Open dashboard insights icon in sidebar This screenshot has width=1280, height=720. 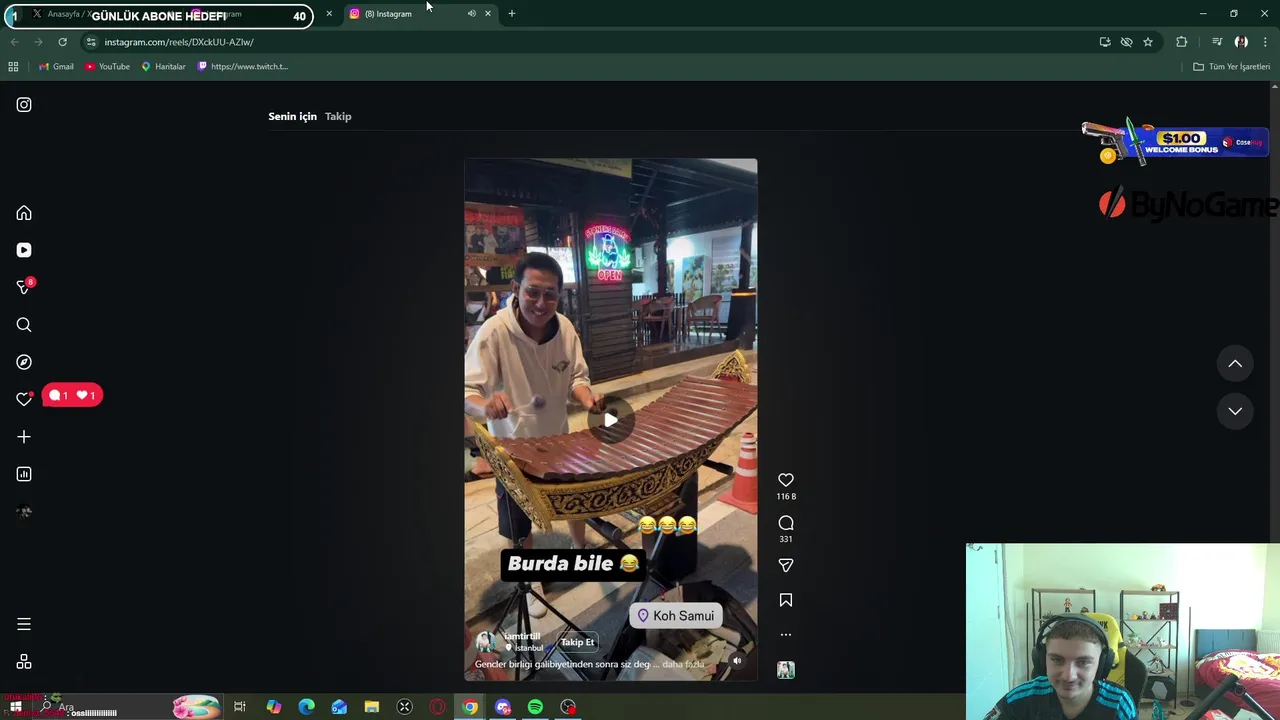pyautogui.click(x=24, y=474)
